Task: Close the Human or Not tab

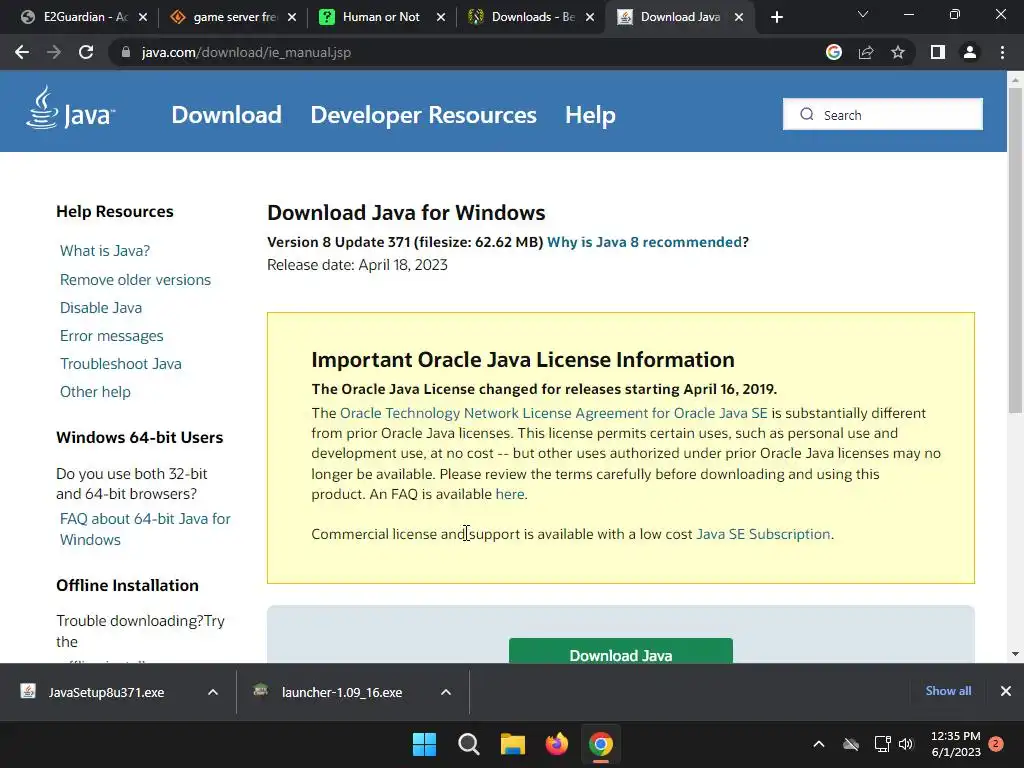Action: (x=441, y=17)
